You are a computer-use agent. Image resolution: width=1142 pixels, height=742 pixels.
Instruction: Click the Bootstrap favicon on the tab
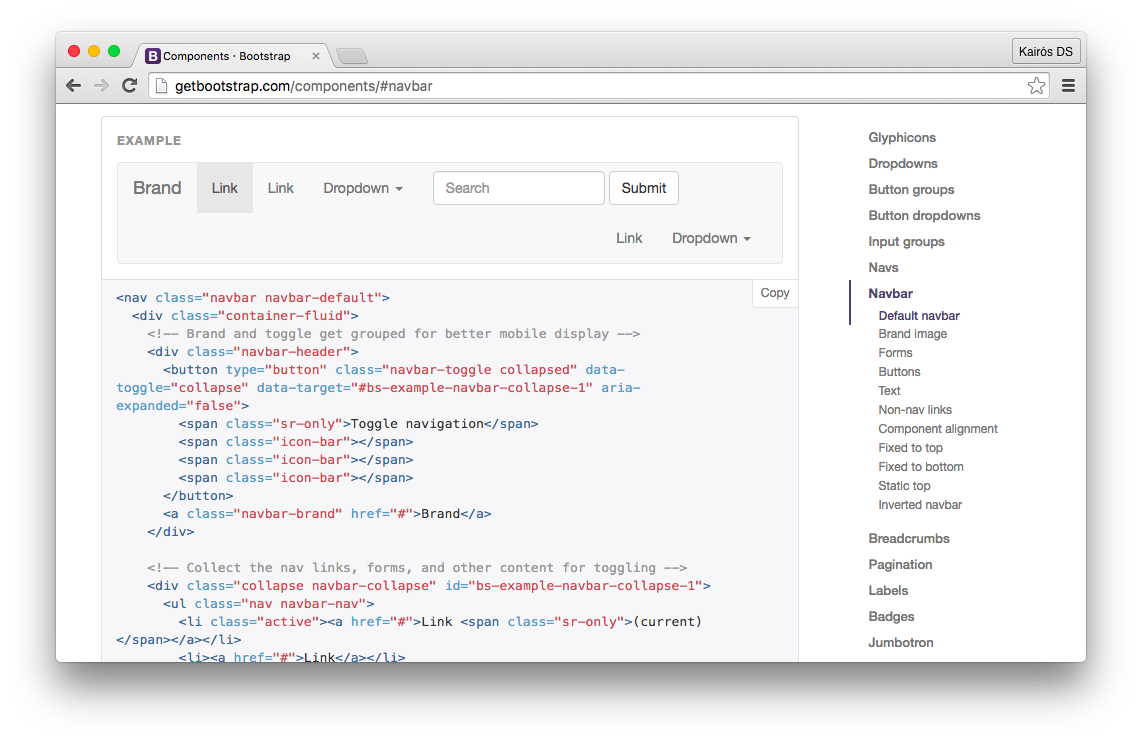tap(152, 56)
